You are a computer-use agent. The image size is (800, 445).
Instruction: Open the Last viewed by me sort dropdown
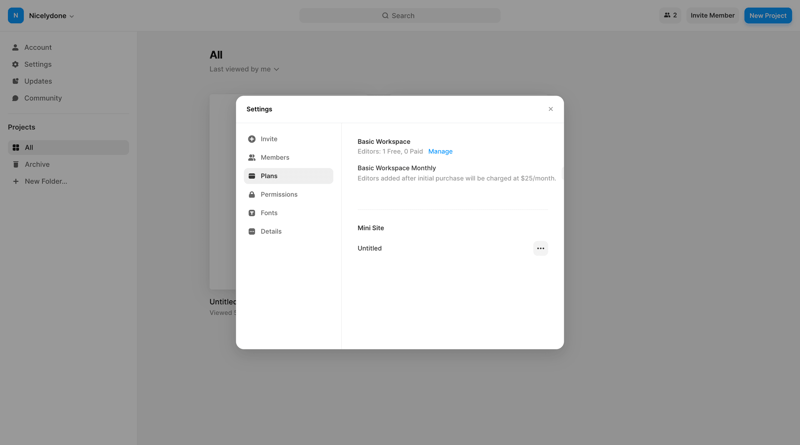tap(244, 69)
